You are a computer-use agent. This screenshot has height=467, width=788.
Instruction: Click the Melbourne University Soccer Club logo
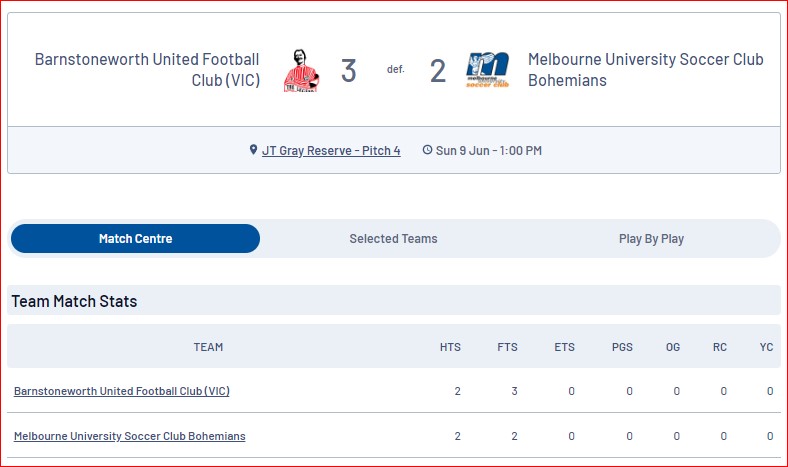(x=487, y=70)
